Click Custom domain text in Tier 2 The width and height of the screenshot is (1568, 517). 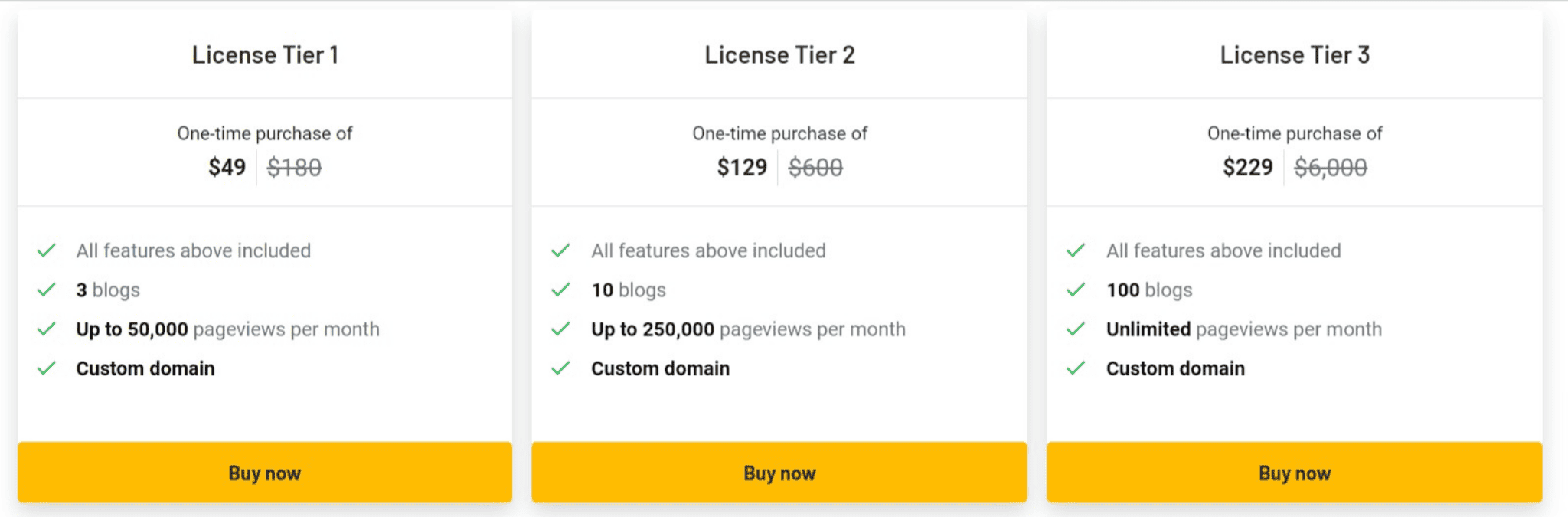point(661,368)
